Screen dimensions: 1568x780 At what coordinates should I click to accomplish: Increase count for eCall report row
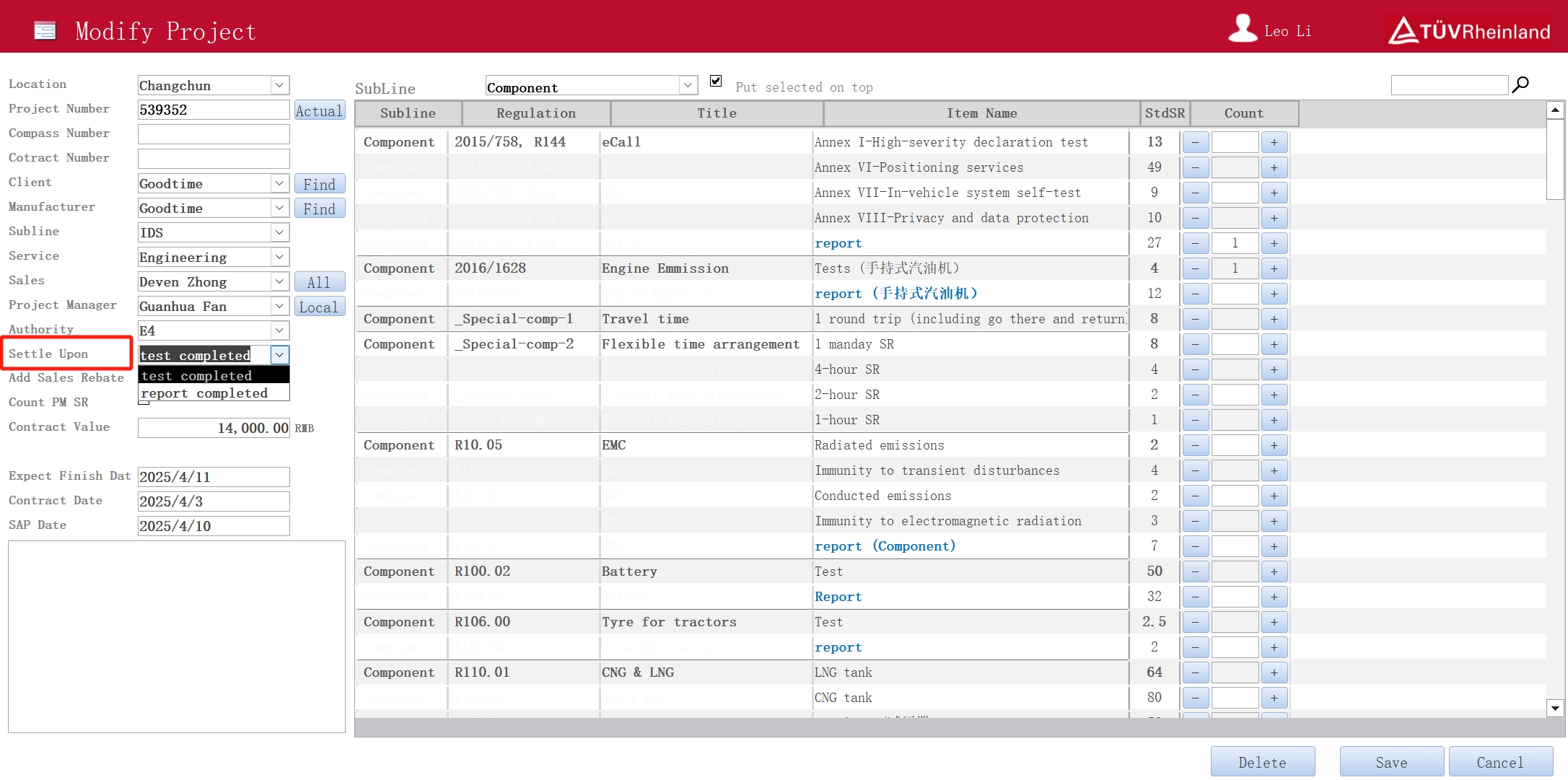point(1274,243)
